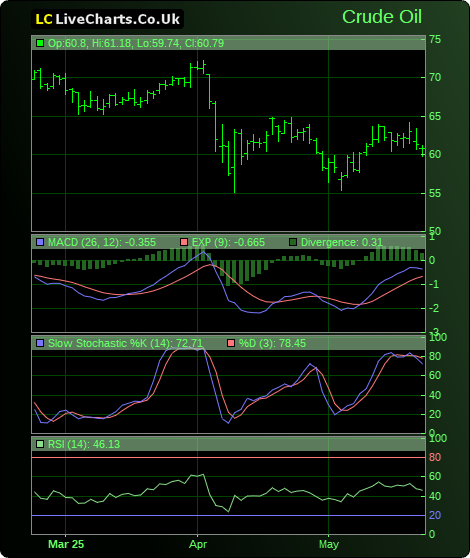Click the Mar 25 date axis label
Screen dimensions: 470x558
tap(66, 544)
